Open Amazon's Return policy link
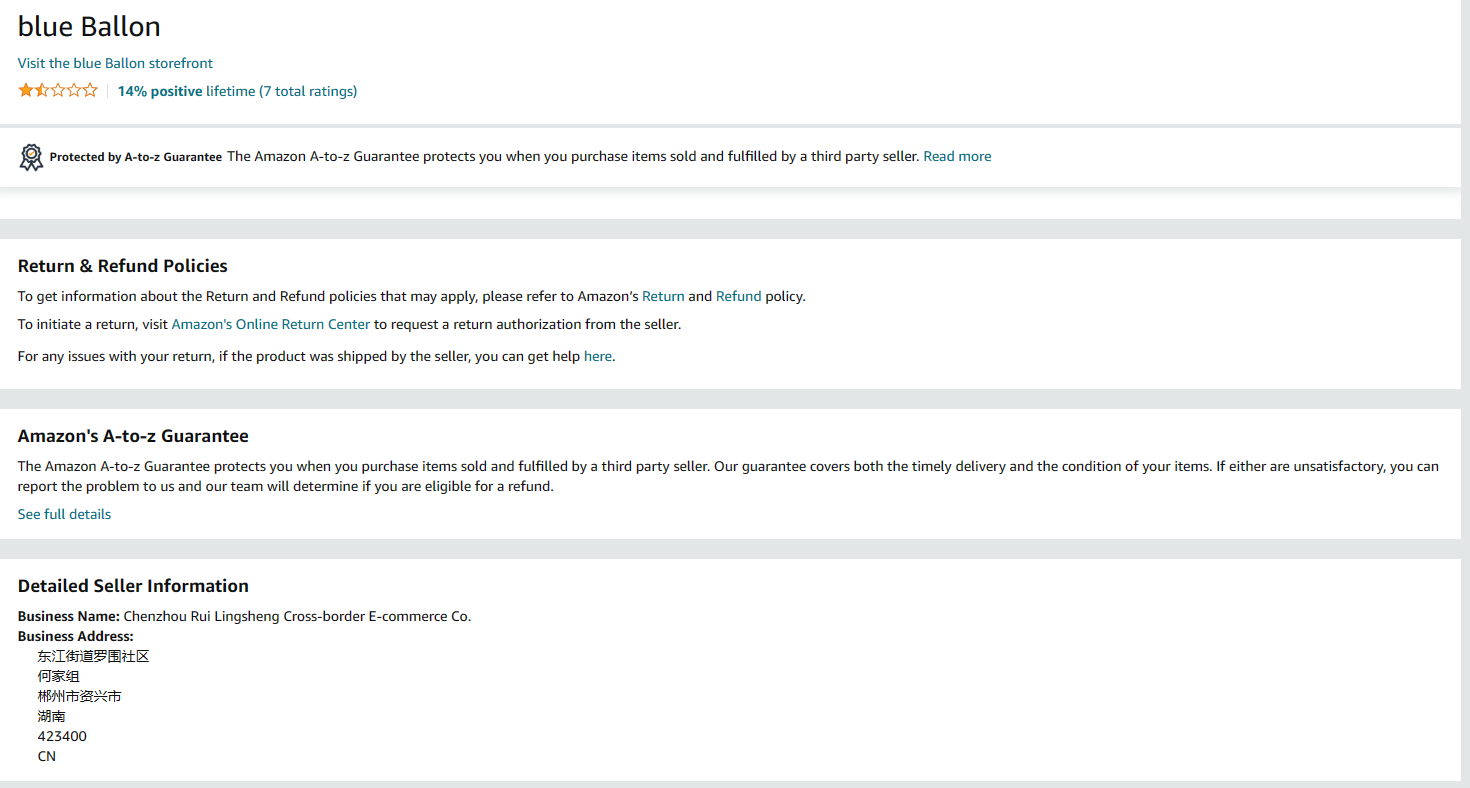Image resolution: width=1470 pixels, height=788 pixels. tap(663, 296)
